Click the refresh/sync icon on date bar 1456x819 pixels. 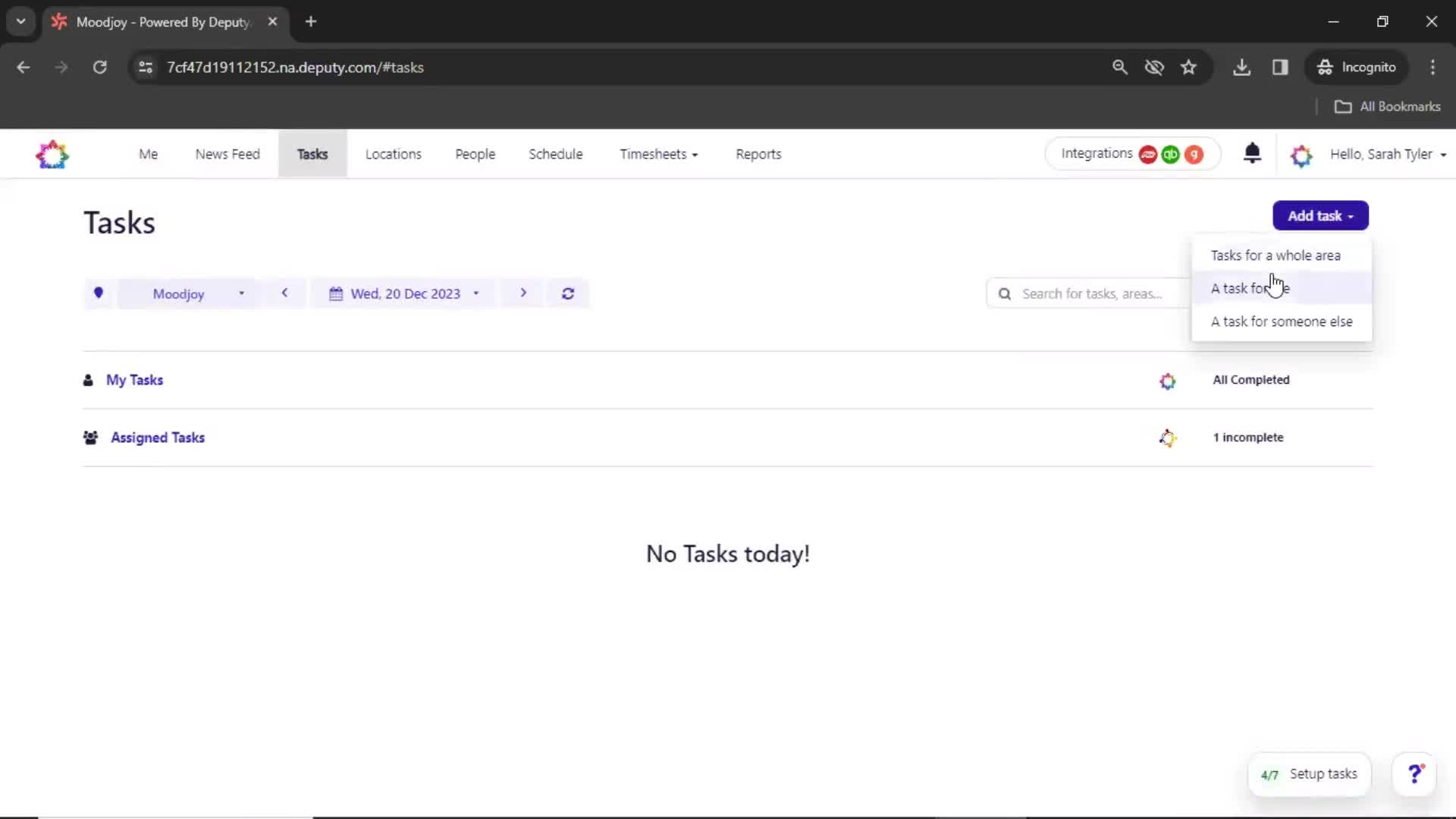(x=567, y=293)
